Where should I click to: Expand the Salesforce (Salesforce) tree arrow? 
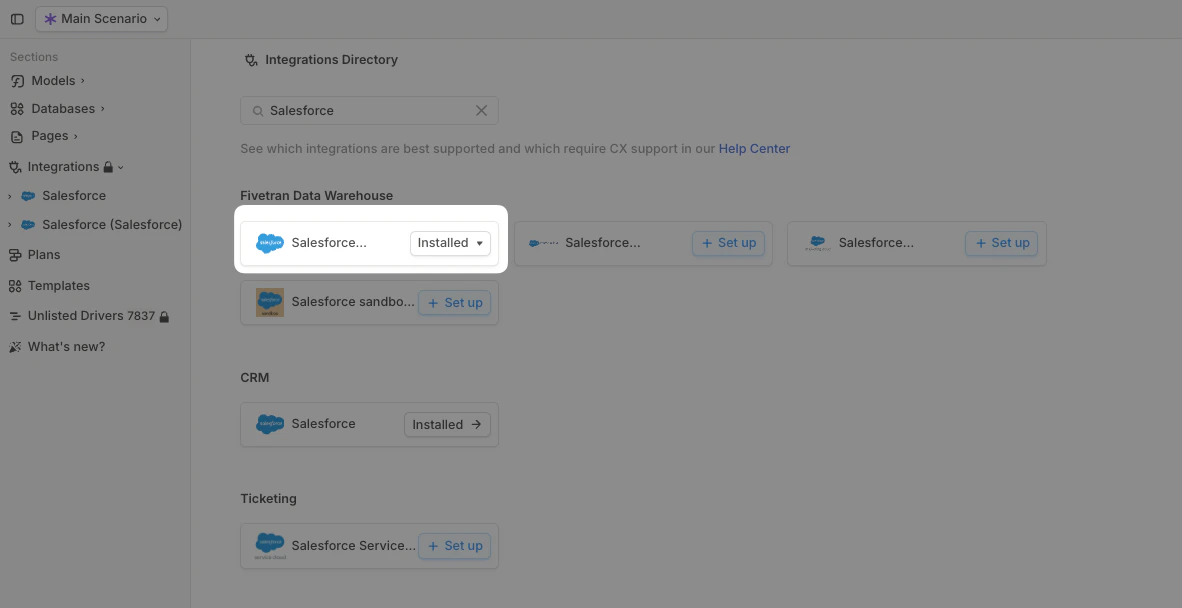click(x=10, y=225)
